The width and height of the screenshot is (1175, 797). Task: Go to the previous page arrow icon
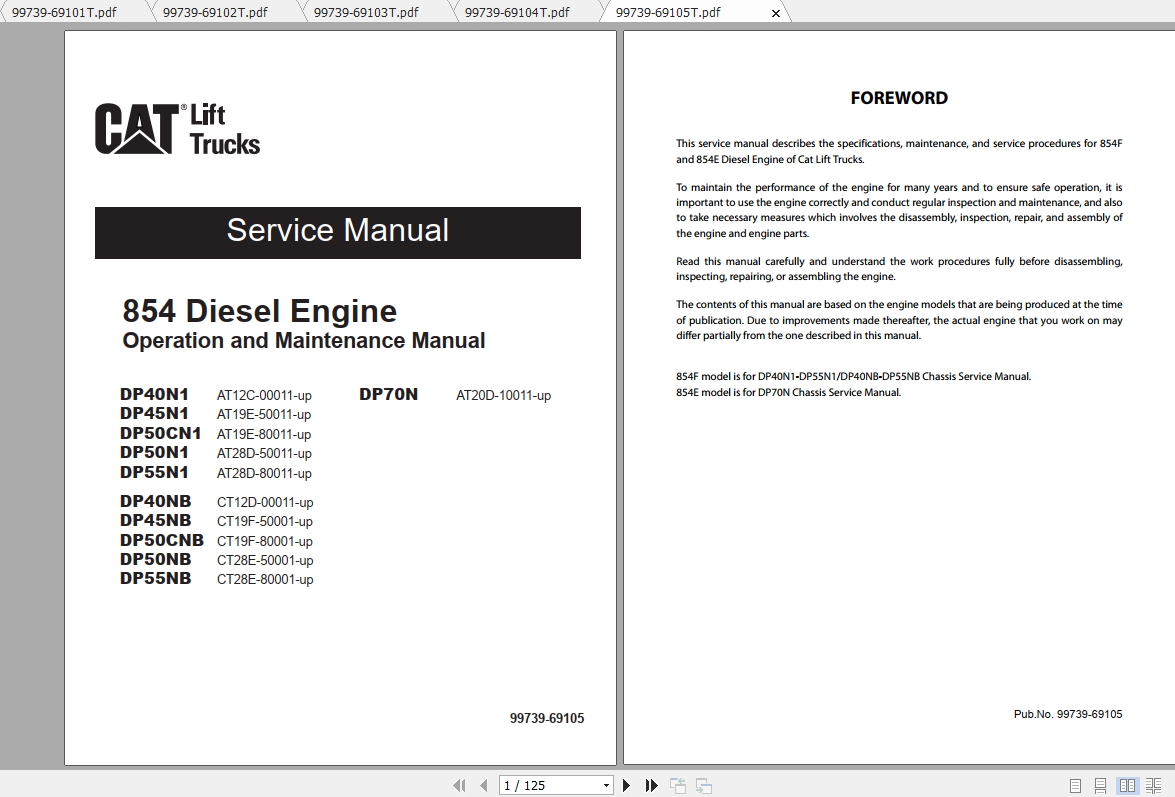pos(485,785)
